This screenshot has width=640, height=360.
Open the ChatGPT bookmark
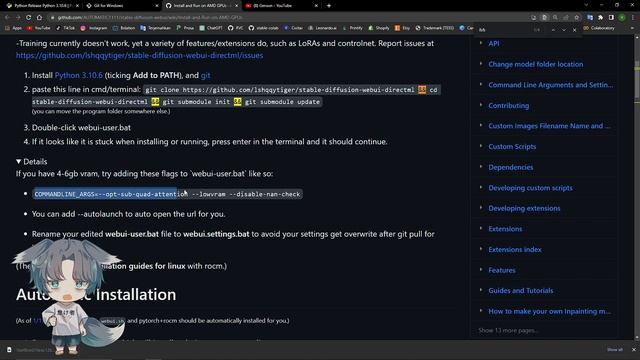211,28
